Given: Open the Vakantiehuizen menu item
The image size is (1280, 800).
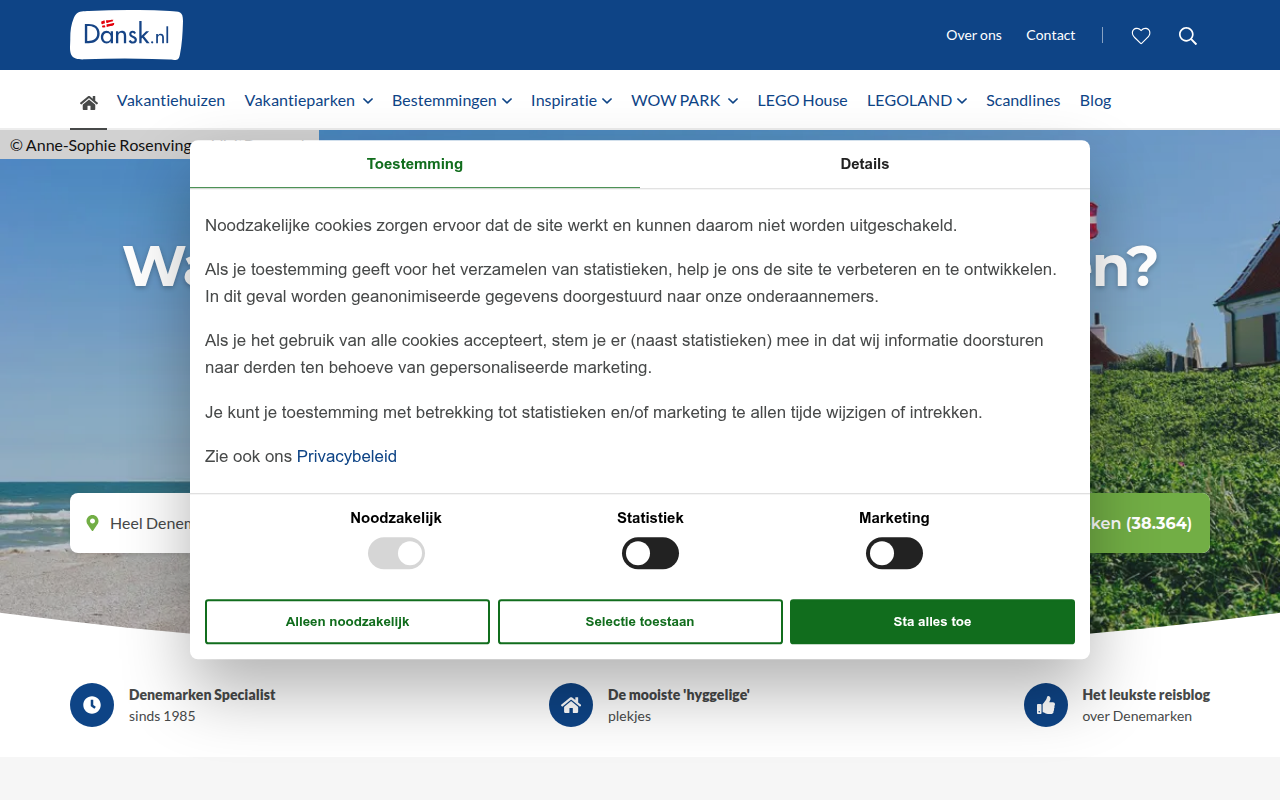Looking at the screenshot, I should (x=171, y=100).
